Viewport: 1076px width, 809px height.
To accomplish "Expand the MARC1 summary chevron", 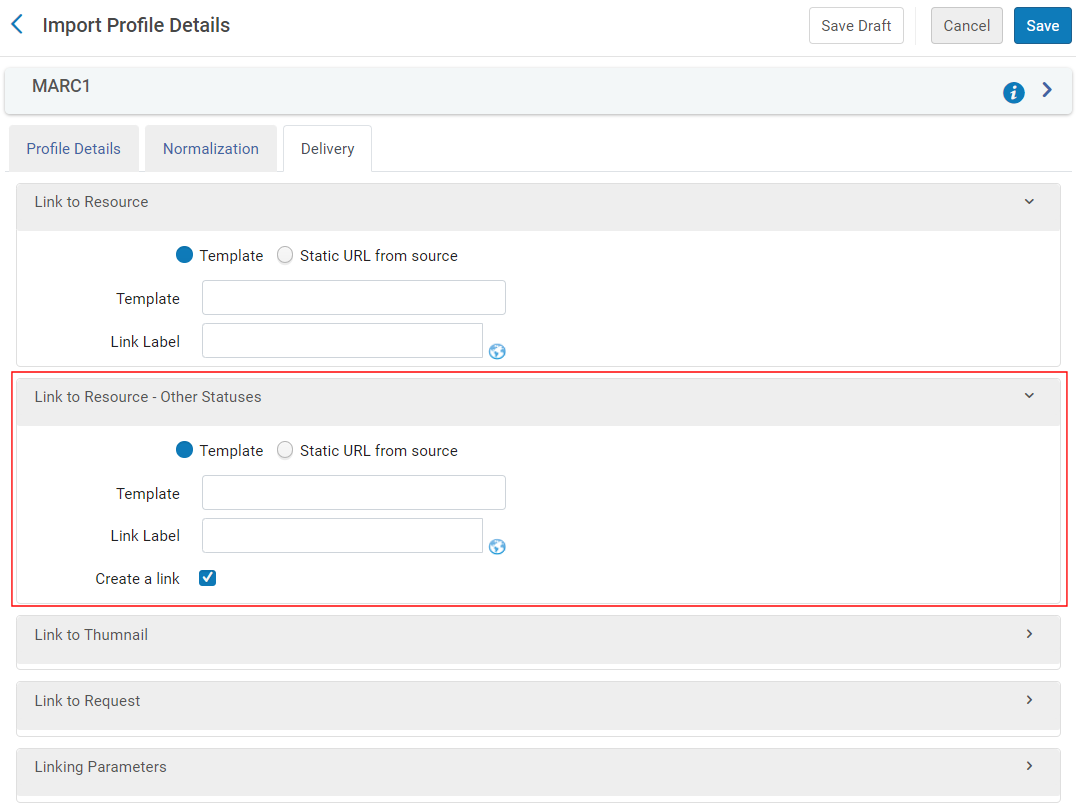I will (1047, 91).
